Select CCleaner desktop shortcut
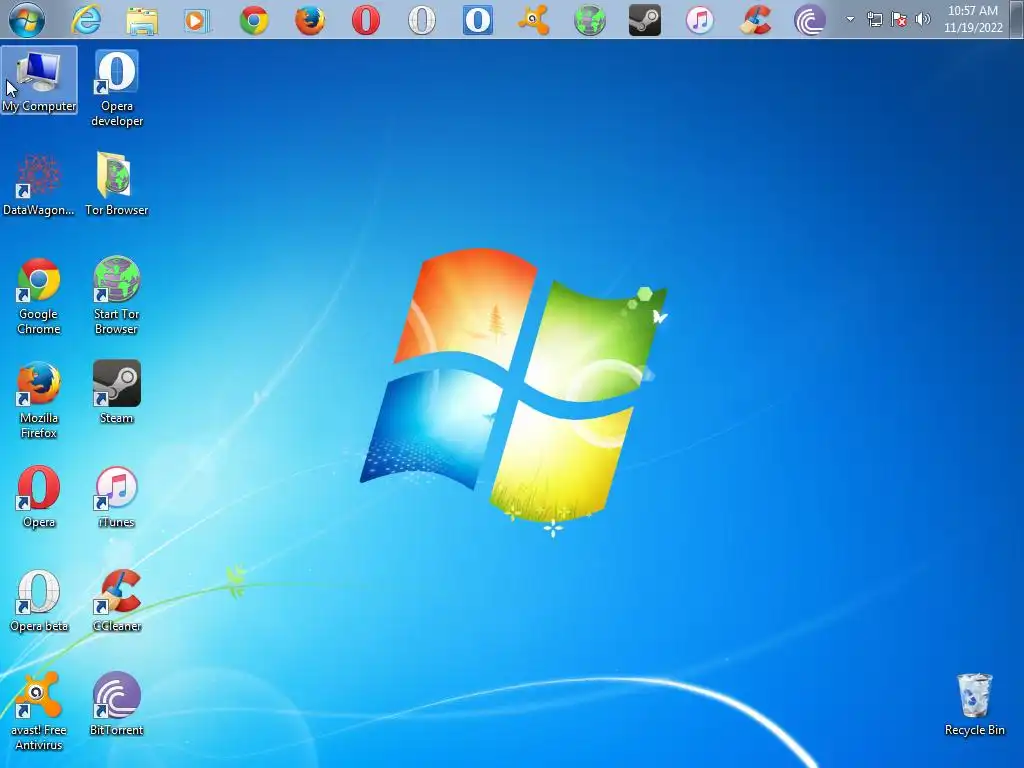 point(117,601)
